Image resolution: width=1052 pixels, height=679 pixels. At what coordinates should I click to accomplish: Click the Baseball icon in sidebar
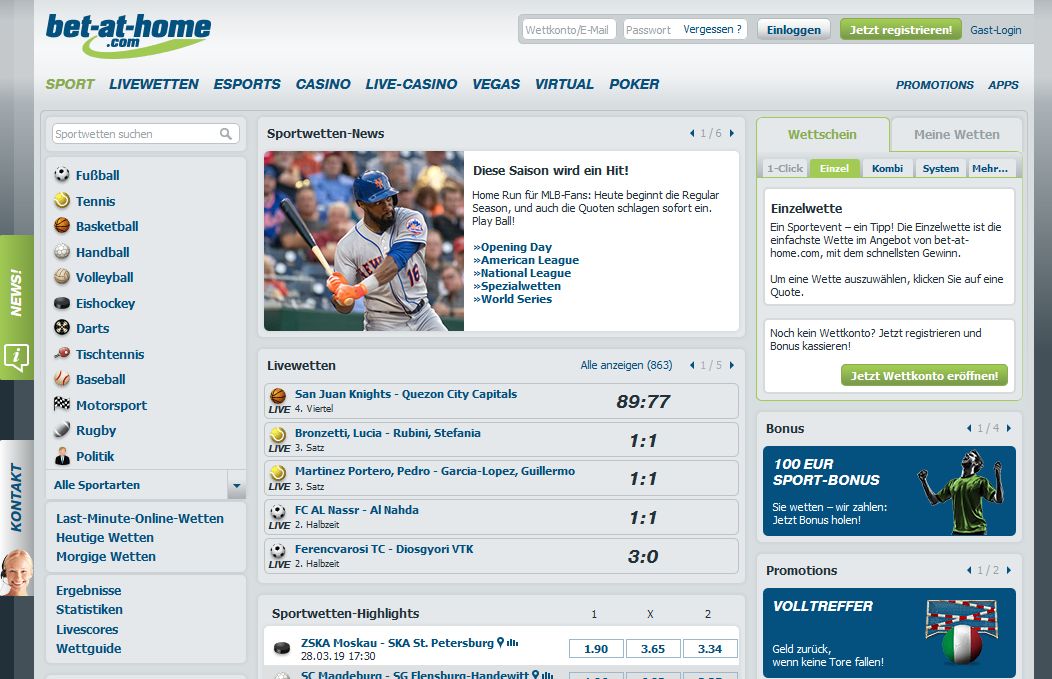tap(62, 378)
